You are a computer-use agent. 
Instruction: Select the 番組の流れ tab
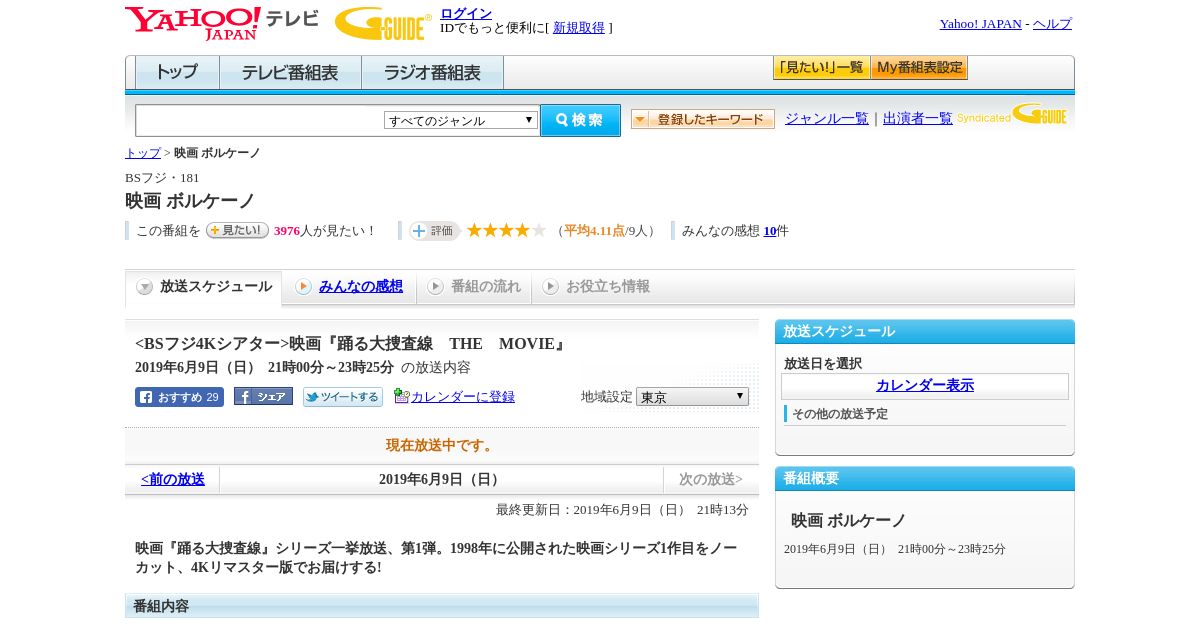pos(474,287)
